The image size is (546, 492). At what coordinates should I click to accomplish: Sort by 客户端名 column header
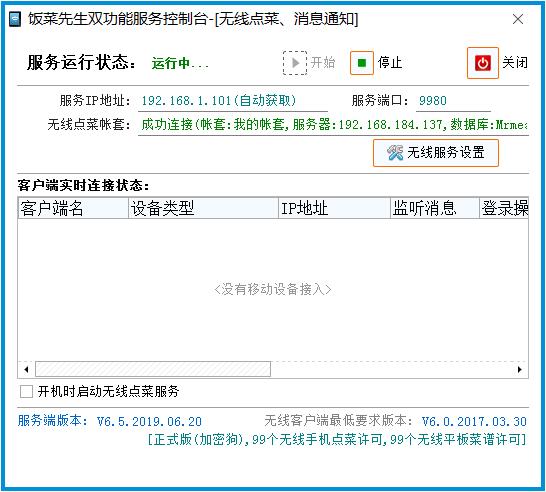pos(73,208)
